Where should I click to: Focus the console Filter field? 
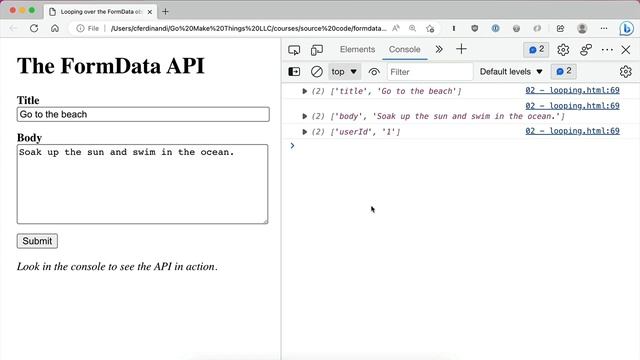point(430,72)
